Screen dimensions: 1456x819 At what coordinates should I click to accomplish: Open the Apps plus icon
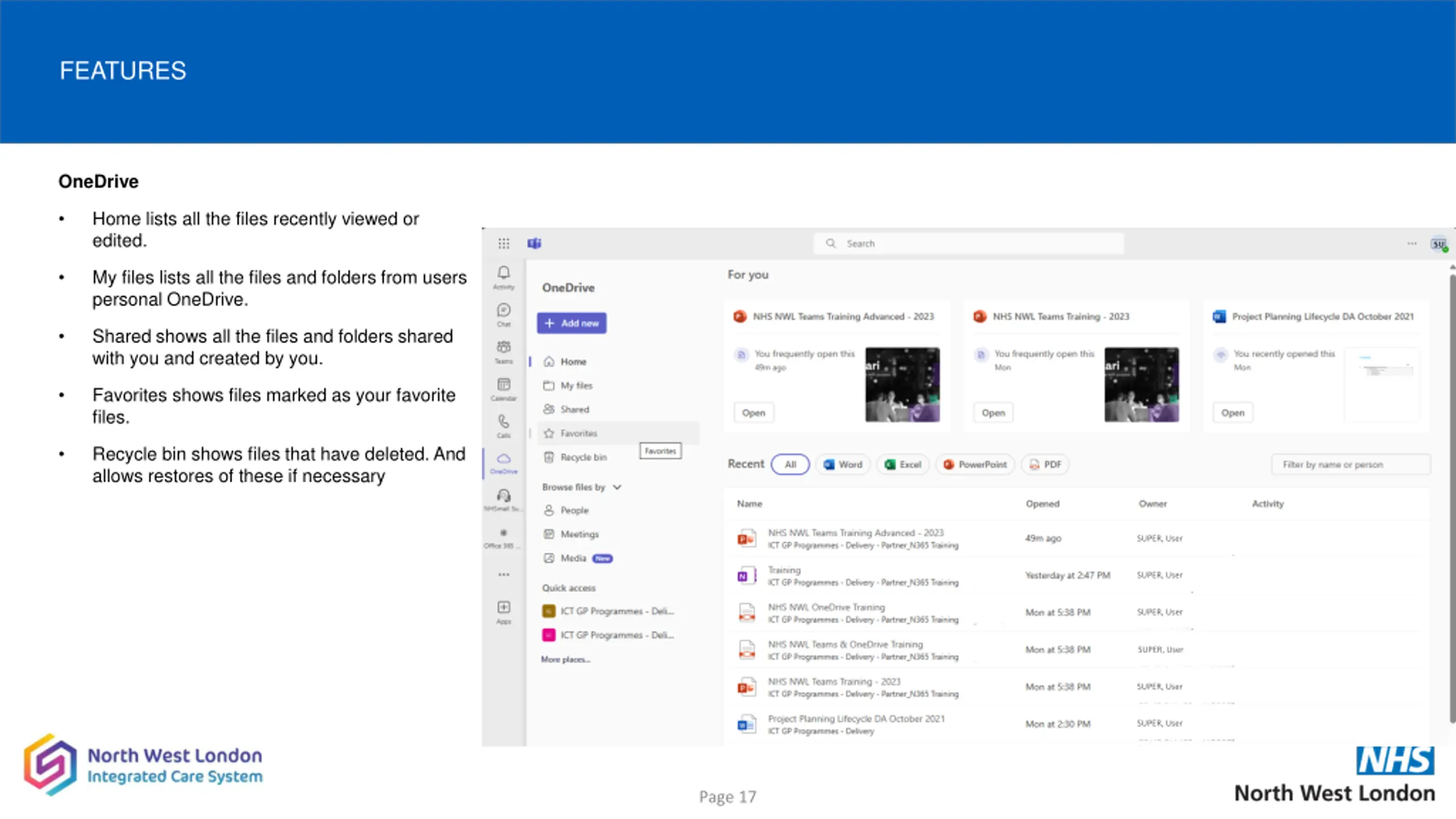pyautogui.click(x=503, y=613)
